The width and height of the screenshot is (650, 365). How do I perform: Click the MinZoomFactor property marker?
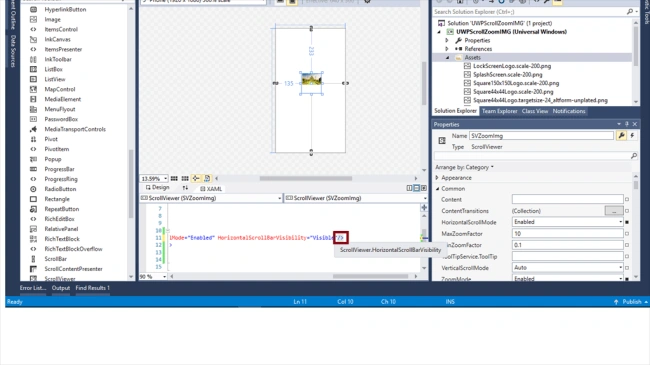(627, 245)
